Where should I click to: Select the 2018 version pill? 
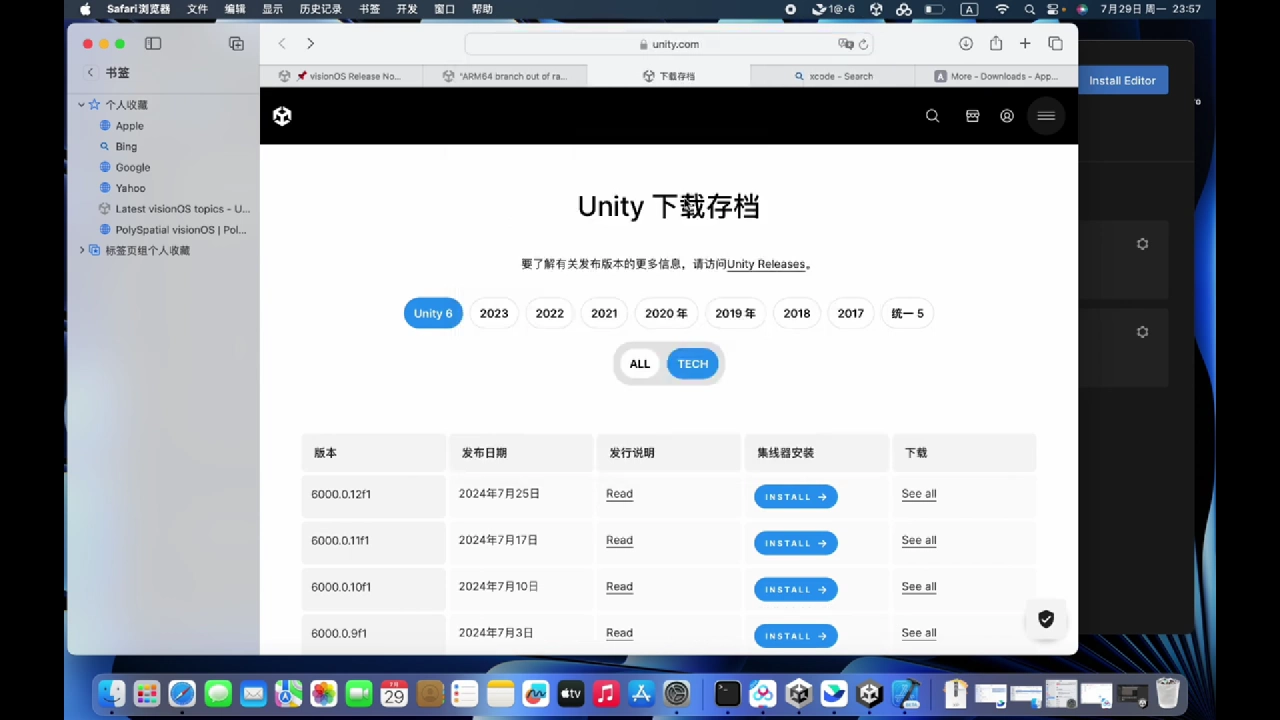pyautogui.click(x=797, y=313)
